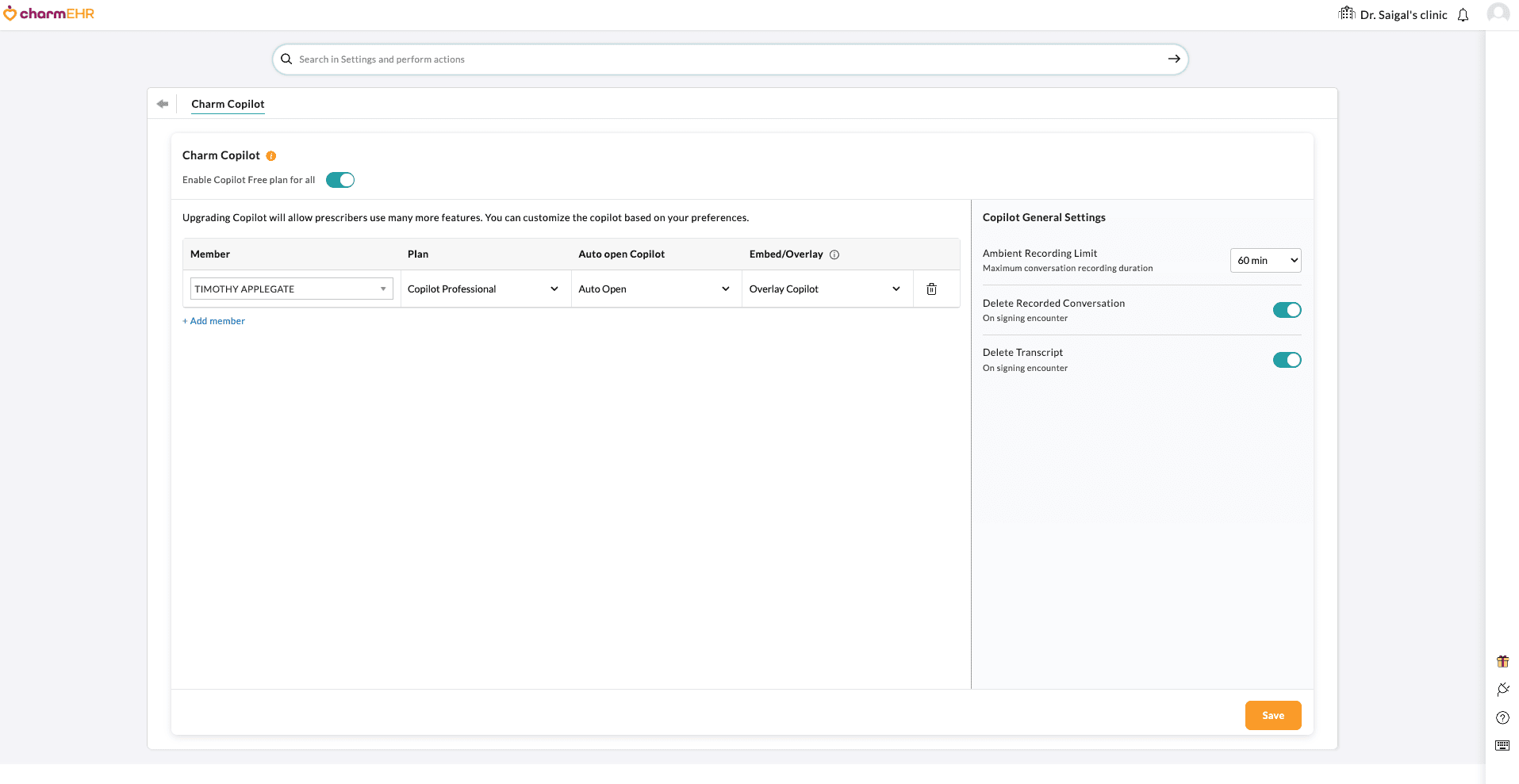Open the help question mark icon
Viewport: 1519px width, 784px height.
click(1502, 718)
